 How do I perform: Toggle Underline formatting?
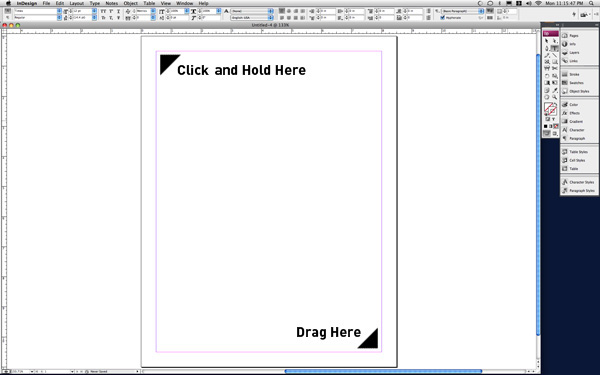coord(119,11)
